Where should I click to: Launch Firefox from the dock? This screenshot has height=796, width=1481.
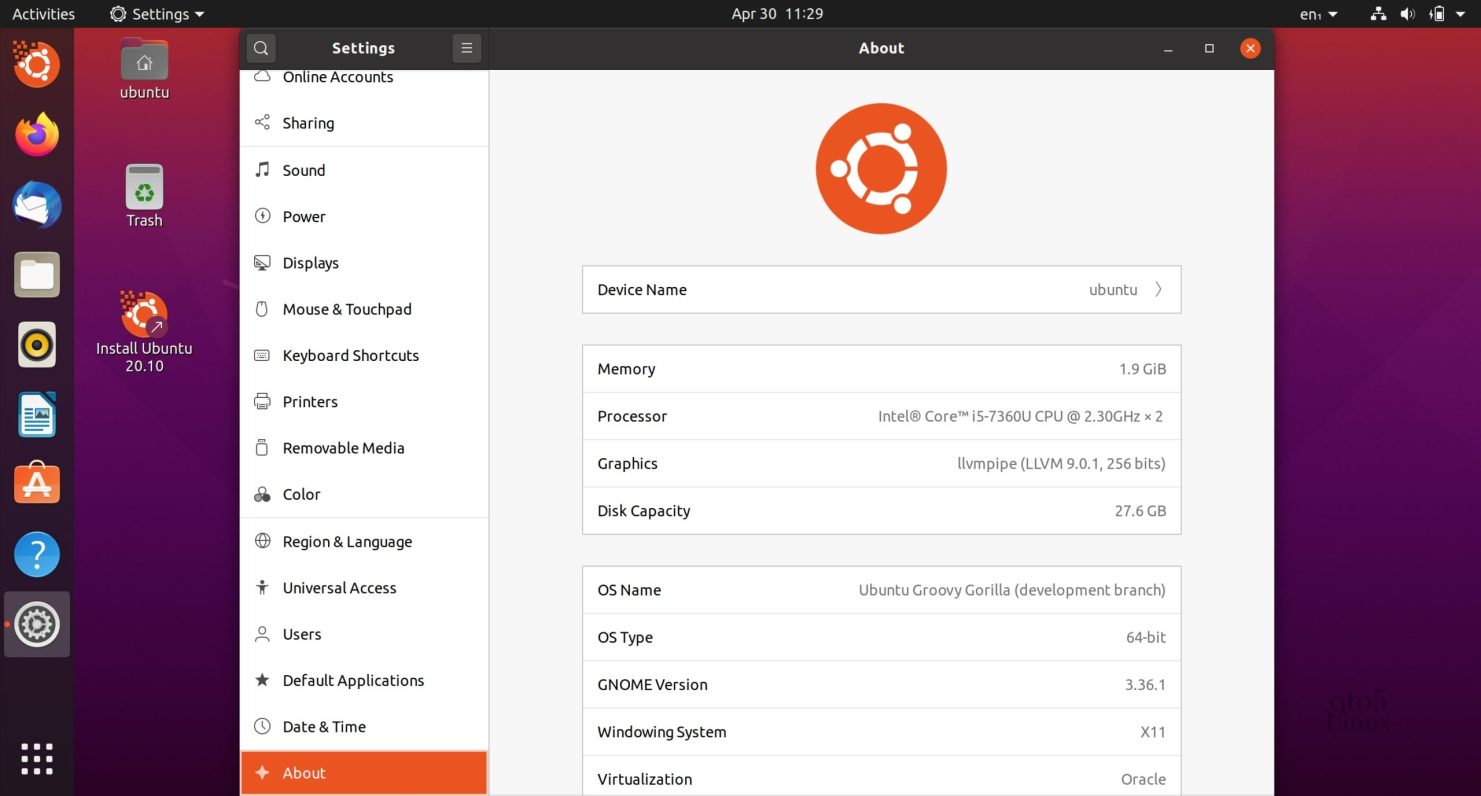click(x=37, y=134)
